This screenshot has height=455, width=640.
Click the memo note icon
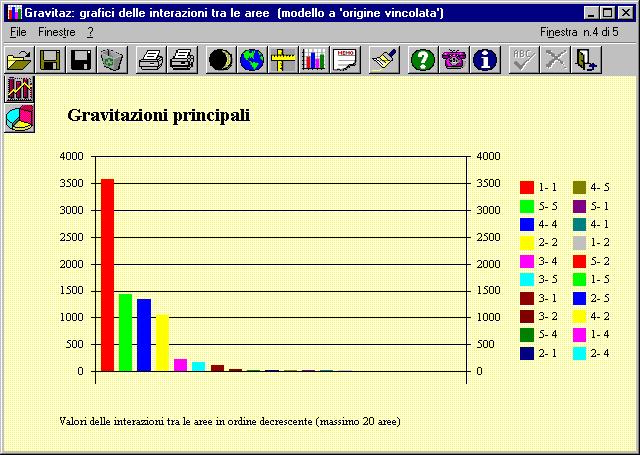point(346,60)
